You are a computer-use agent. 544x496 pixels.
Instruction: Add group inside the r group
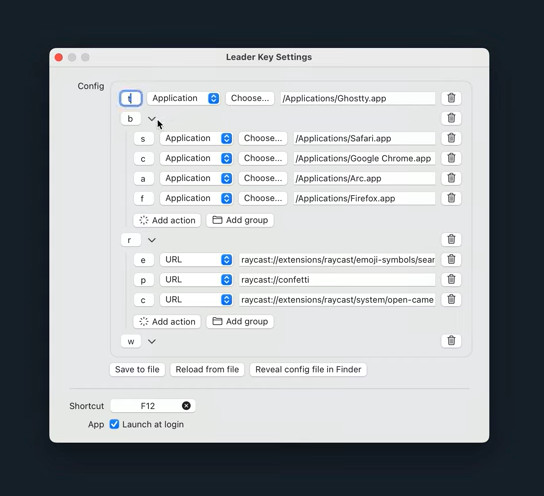click(240, 322)
